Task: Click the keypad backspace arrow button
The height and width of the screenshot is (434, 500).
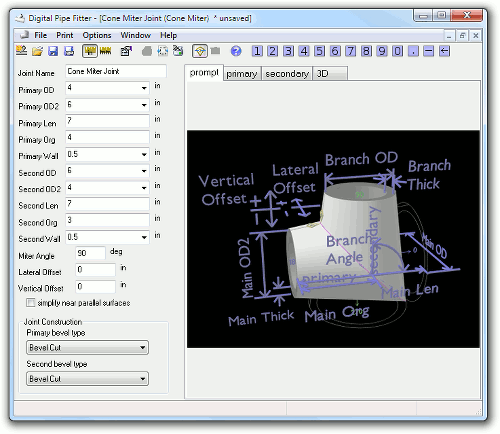Action: (444, 51)
